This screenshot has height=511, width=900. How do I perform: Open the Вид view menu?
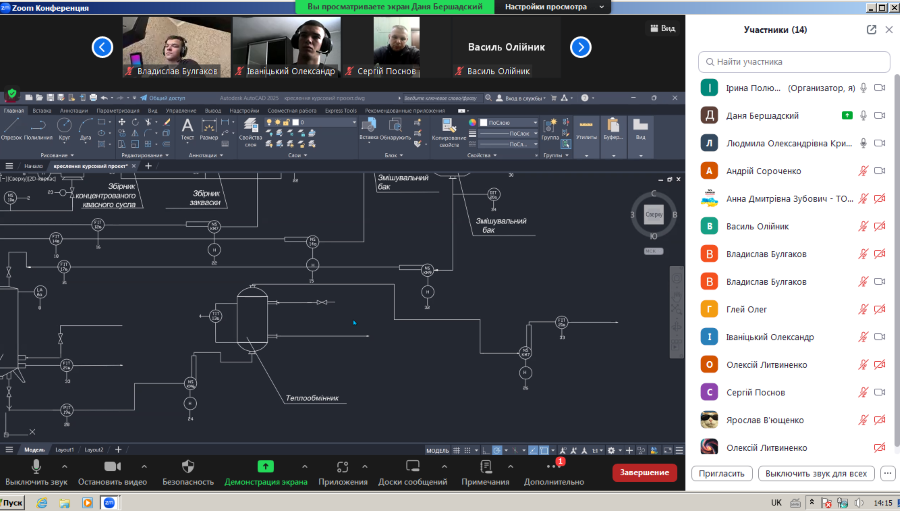click(x=663, y=28)
